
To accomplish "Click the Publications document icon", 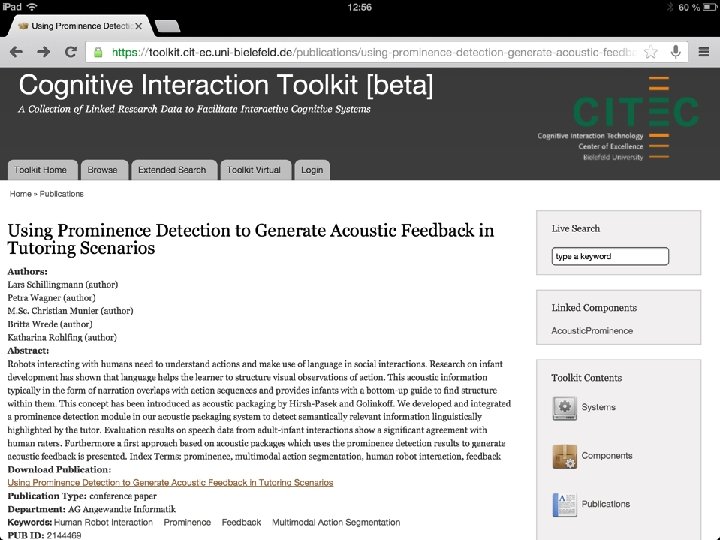I will pyautogui.click(x=564, y=505).
